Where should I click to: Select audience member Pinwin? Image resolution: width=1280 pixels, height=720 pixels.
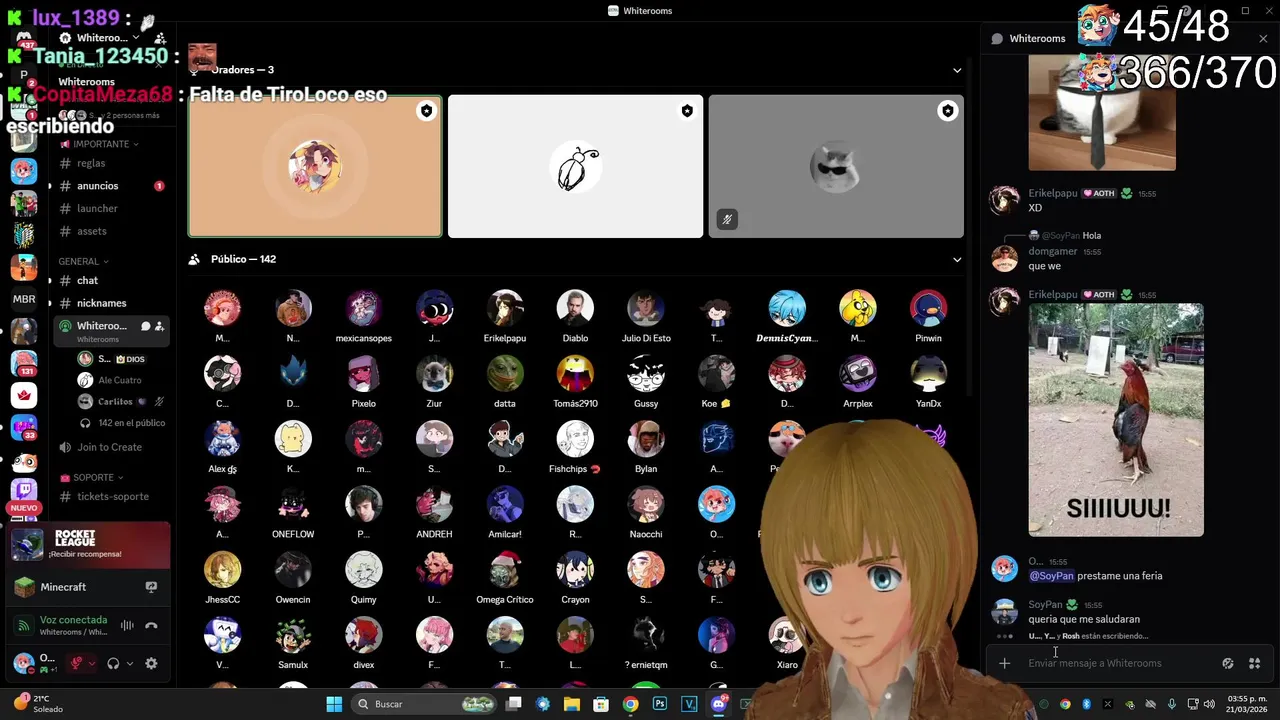928,316
